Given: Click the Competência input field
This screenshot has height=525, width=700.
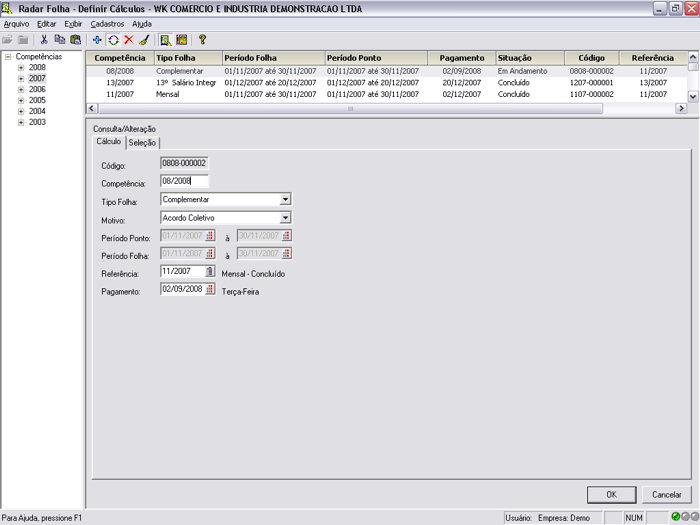Looking at the screenshot, I should [x=183, y=182].
